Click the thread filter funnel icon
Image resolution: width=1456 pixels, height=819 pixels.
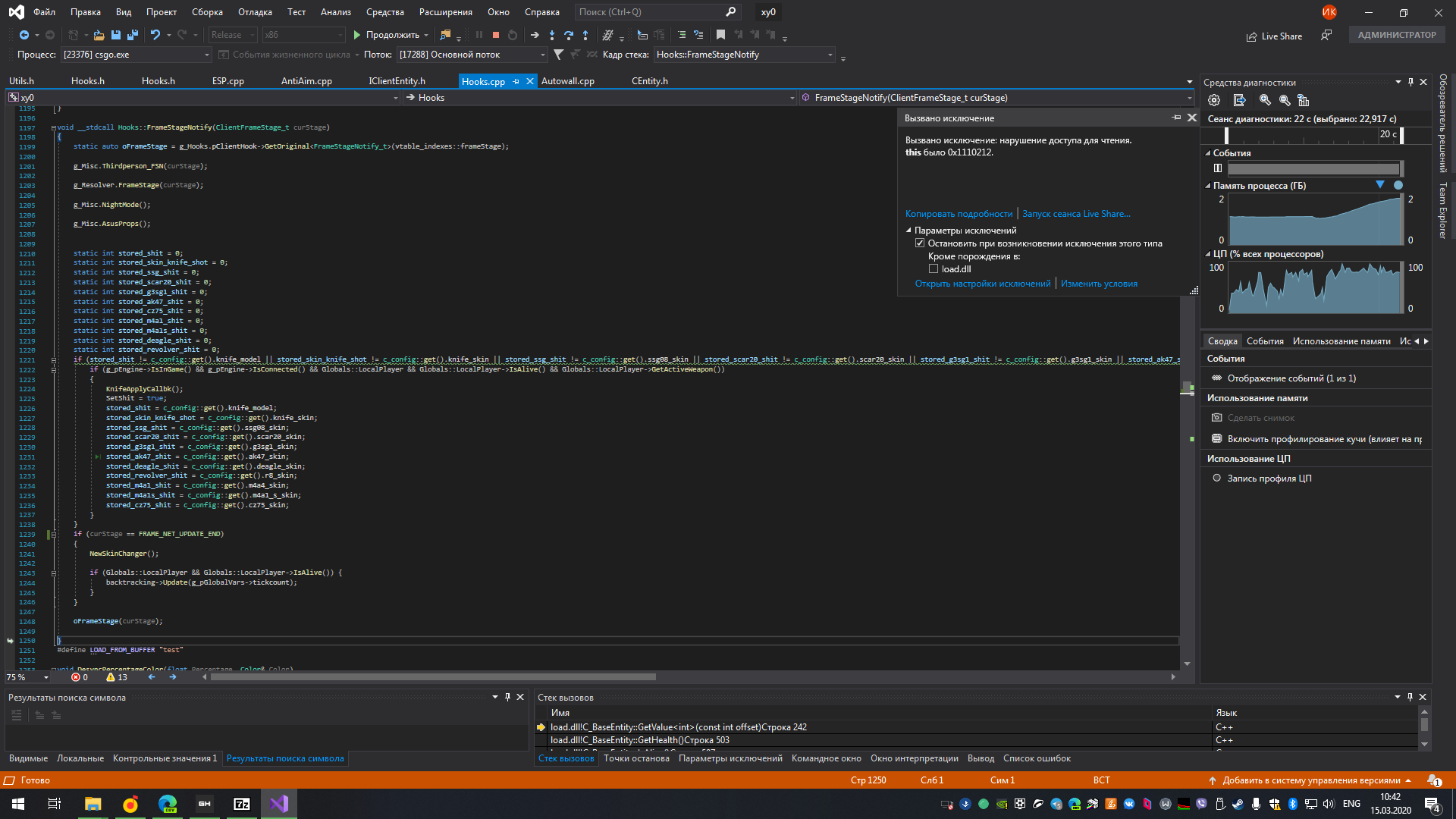[559, 55]
